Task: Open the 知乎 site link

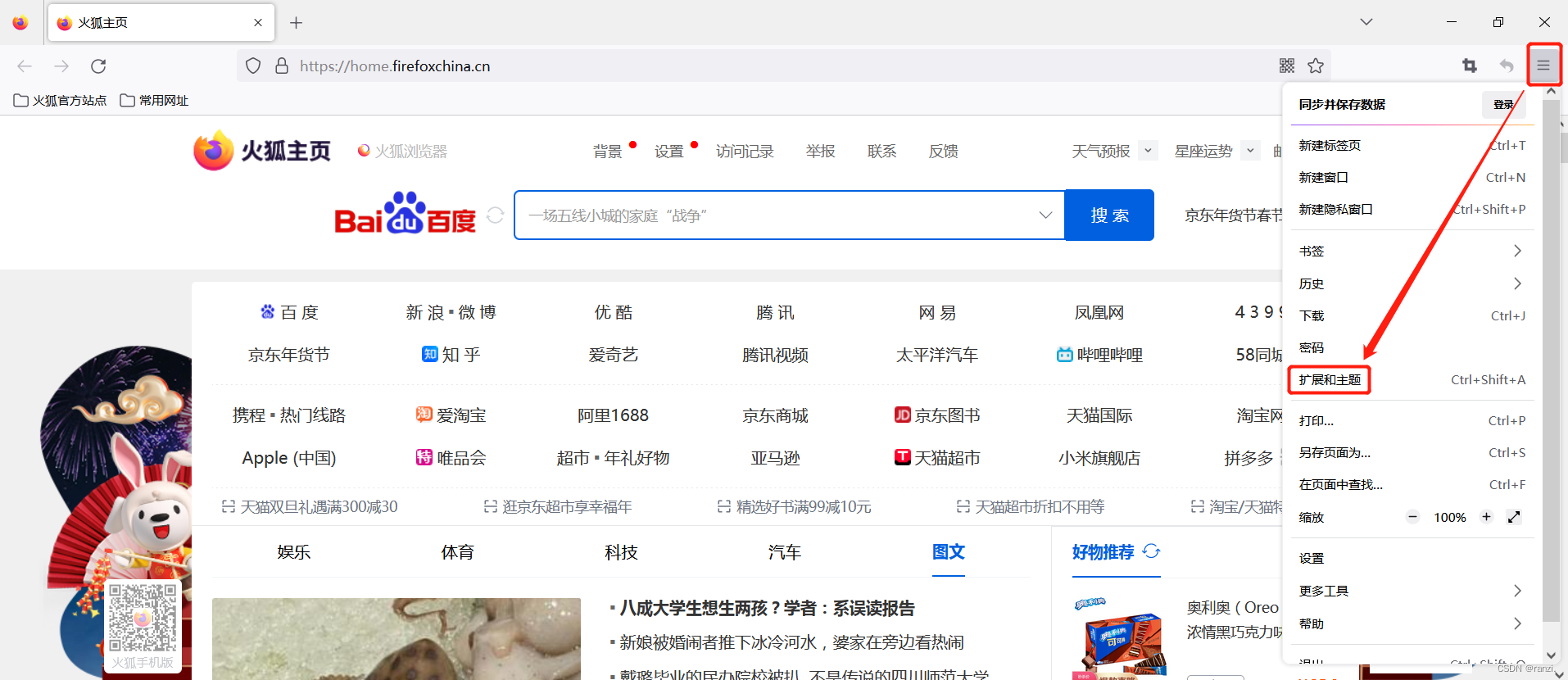Action: [x=451, y=355]
